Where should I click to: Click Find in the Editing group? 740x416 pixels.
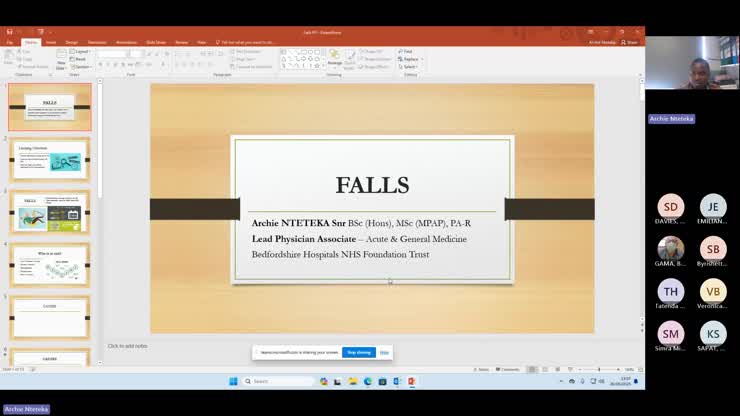point(405,51)
